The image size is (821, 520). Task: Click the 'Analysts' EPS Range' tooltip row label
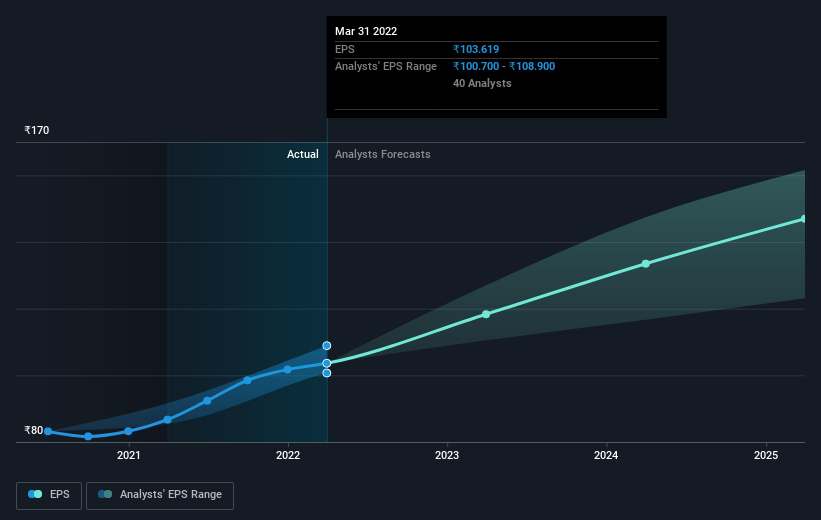point(386,67)
